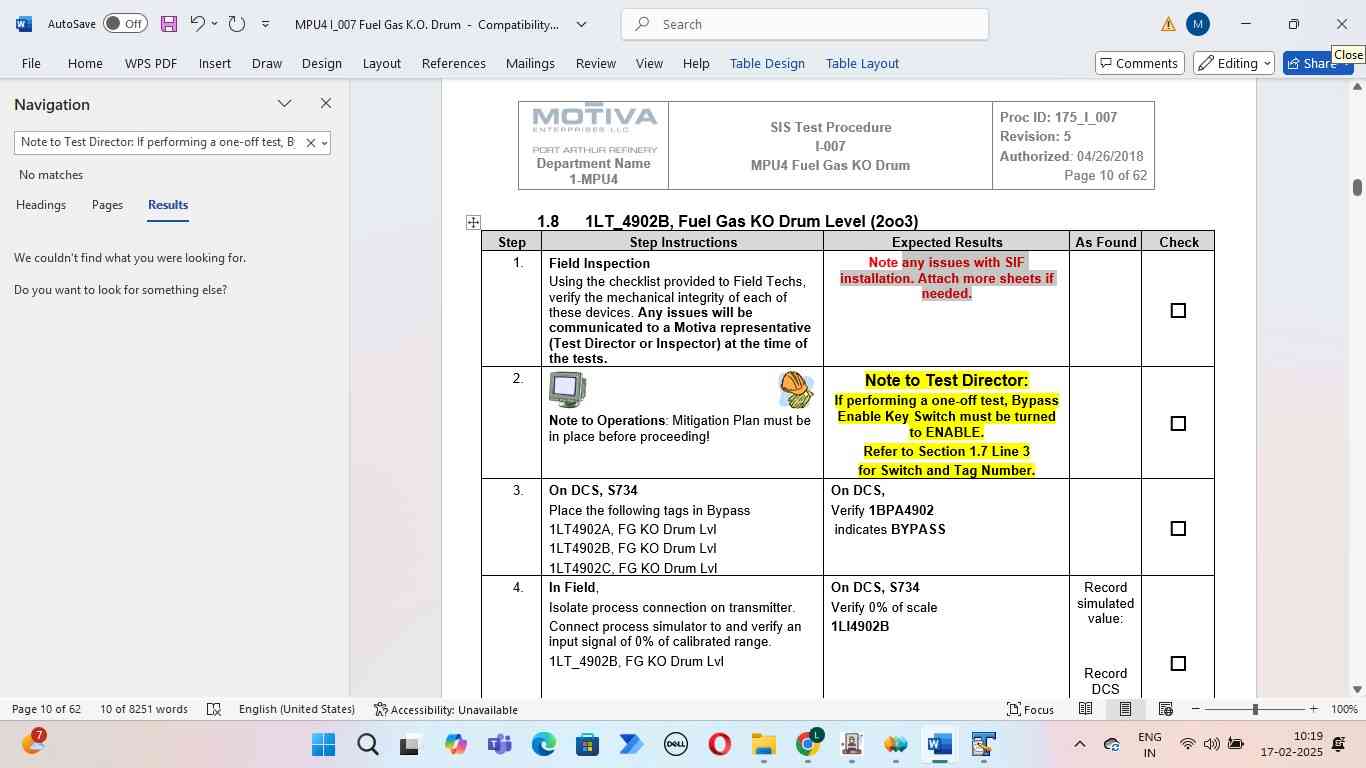Open Windows Start menu
1366x768 pixels.
pos(323,744)
